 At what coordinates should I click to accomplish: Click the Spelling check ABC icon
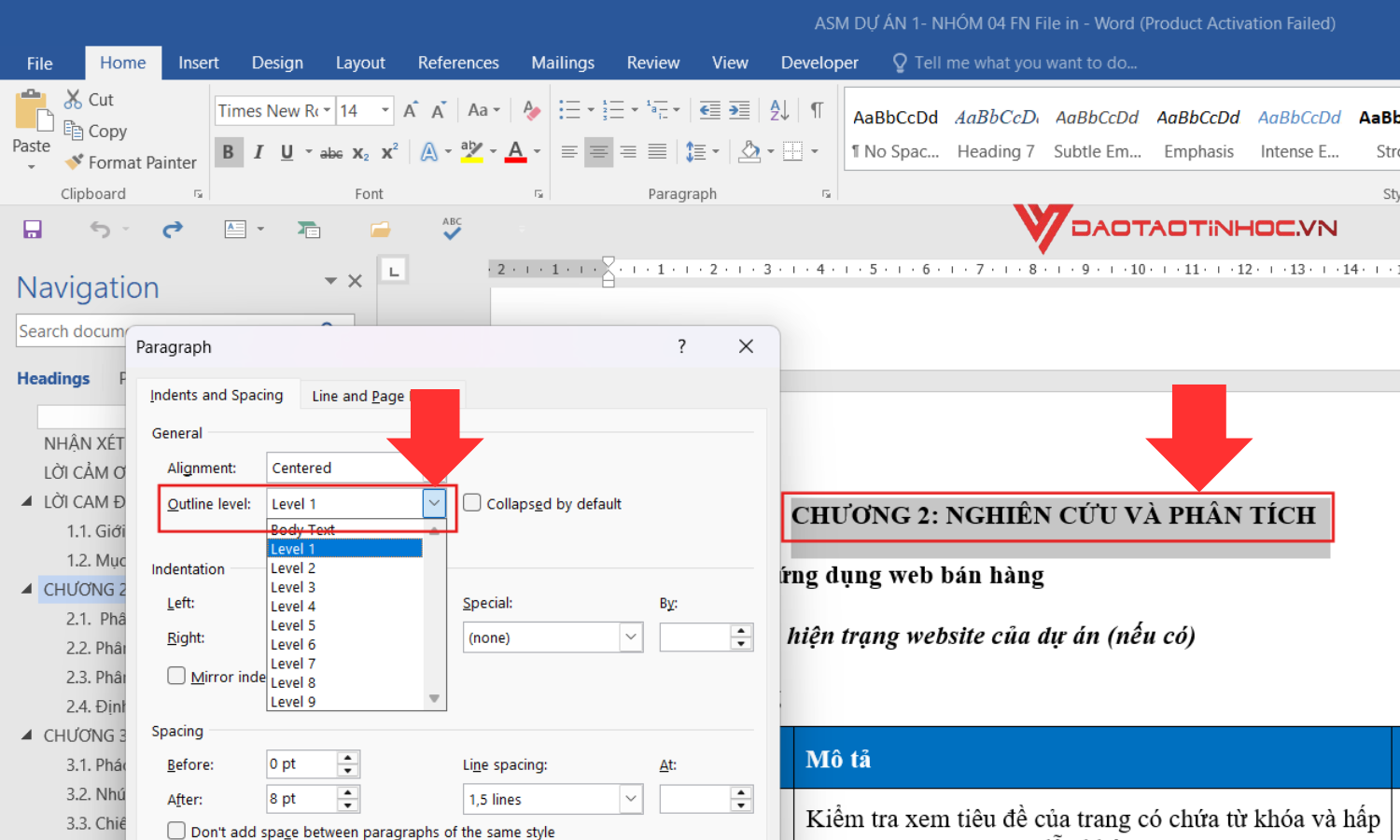click(452, 230)
